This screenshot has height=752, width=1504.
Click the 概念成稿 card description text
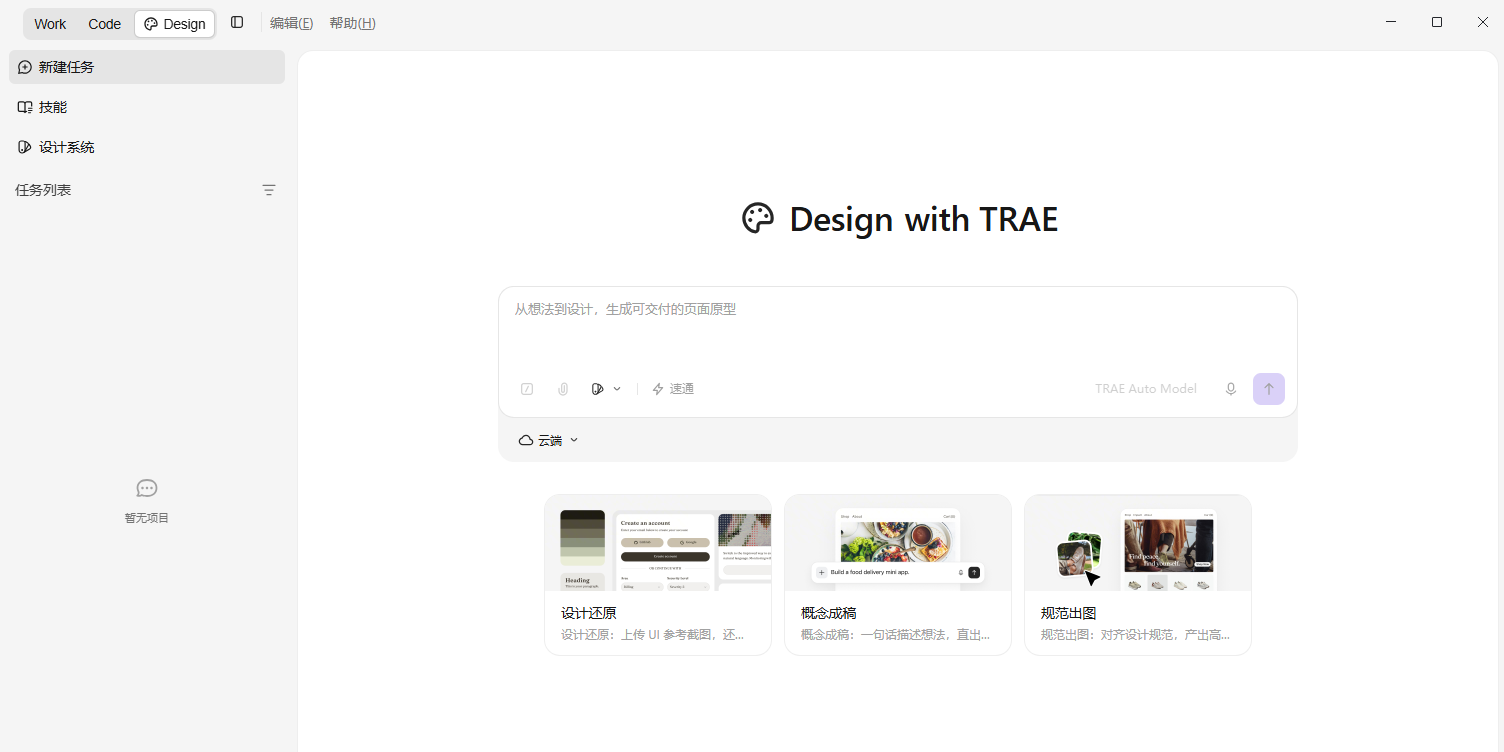pos(895,635)
